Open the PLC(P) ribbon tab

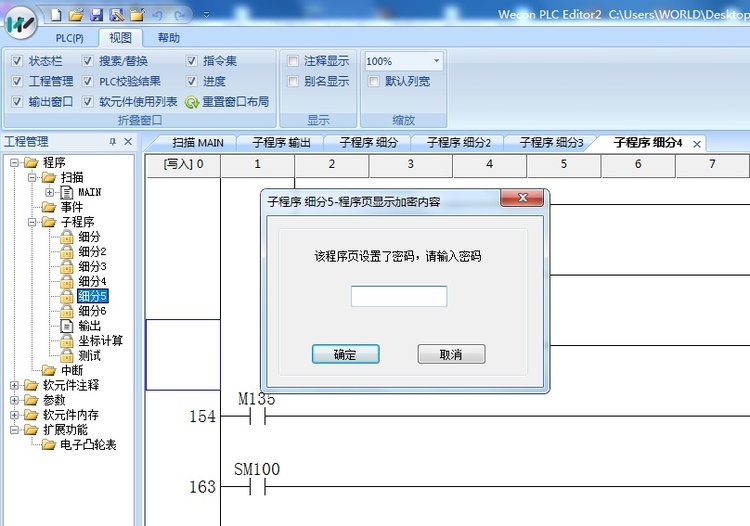69,38
